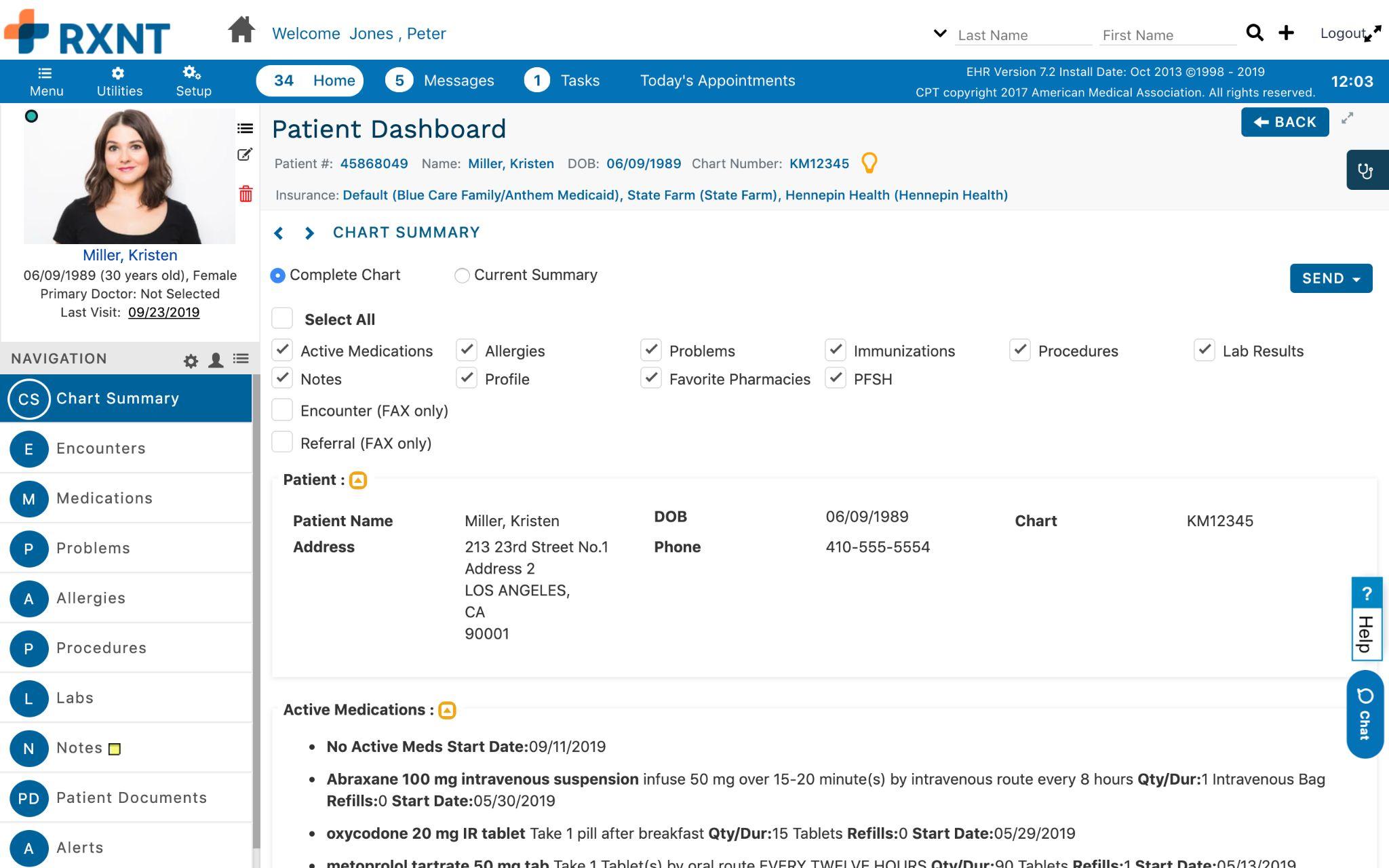Click the Chart Summary navigation icon
1389x868 pixels.
coord(28,398)
